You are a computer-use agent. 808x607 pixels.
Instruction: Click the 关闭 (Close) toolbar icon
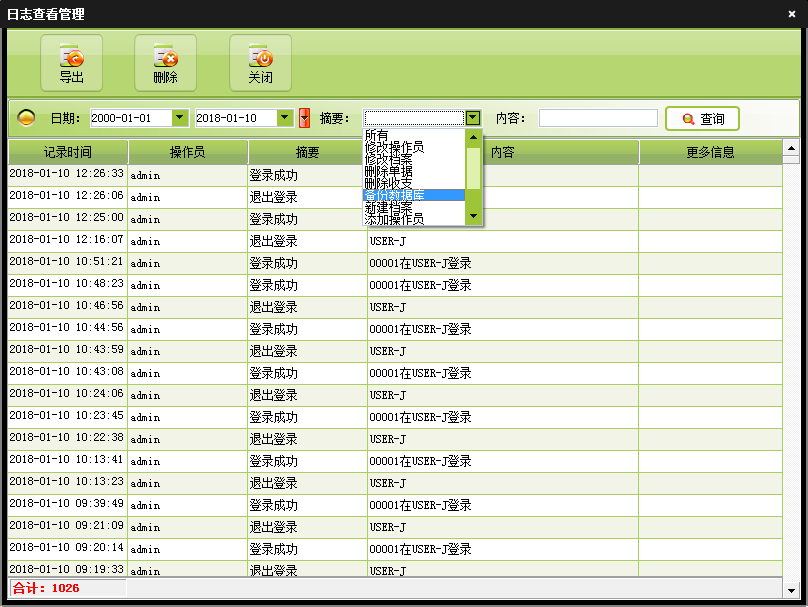pos(260,63)
